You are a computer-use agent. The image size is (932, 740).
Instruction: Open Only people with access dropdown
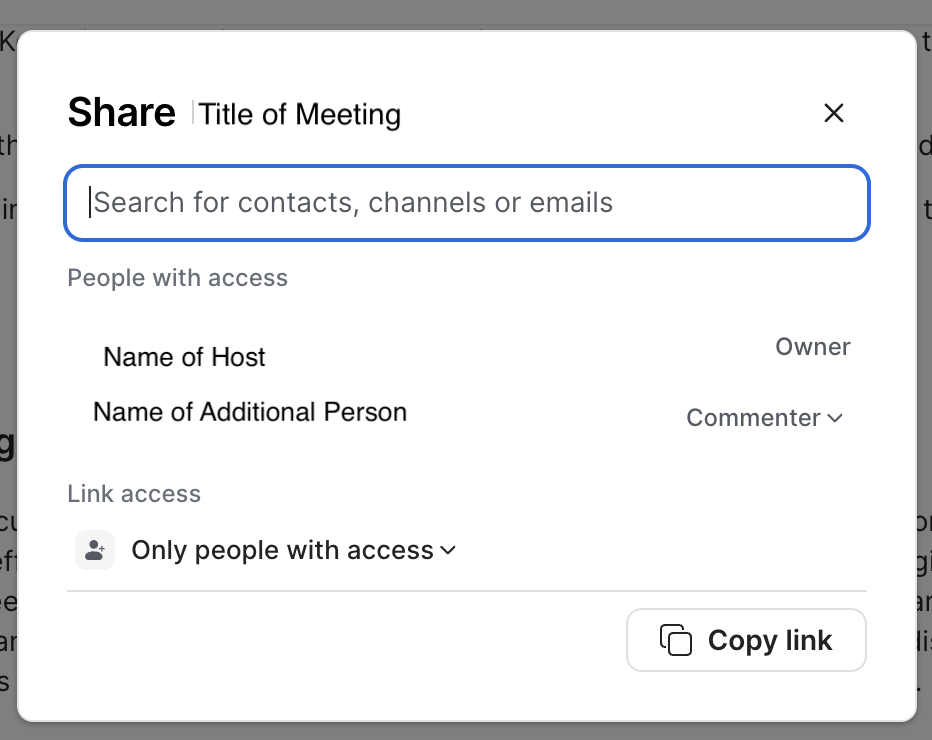click(x=283, y=550)
